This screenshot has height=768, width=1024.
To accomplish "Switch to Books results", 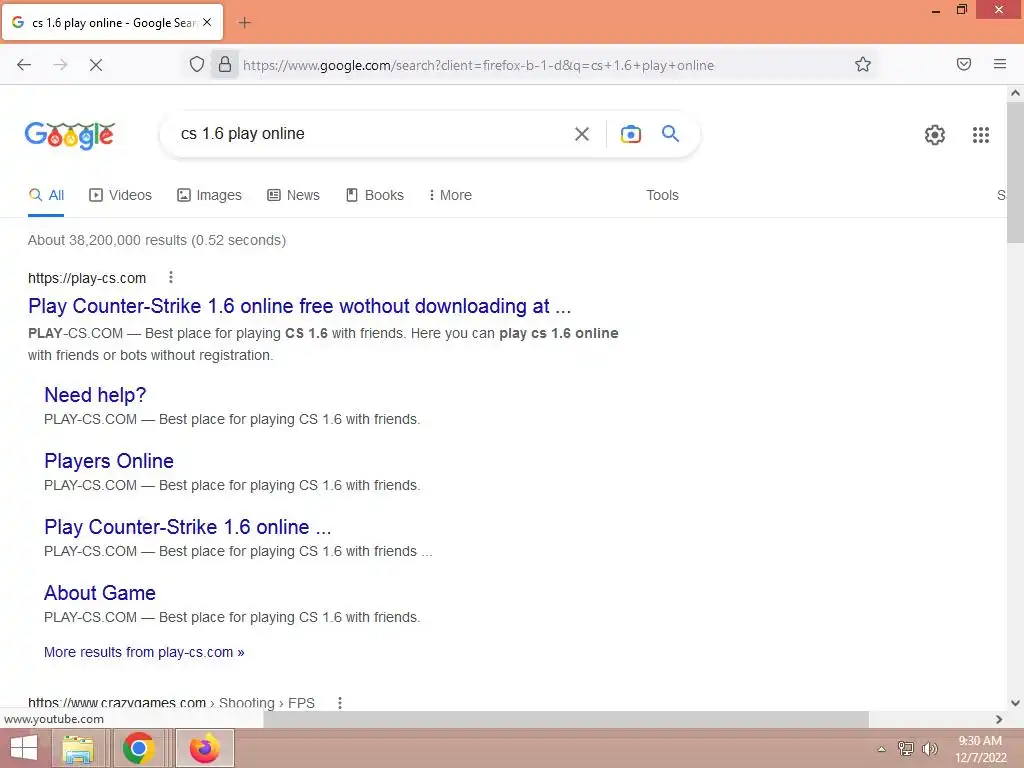I will (x=374, y=195).
